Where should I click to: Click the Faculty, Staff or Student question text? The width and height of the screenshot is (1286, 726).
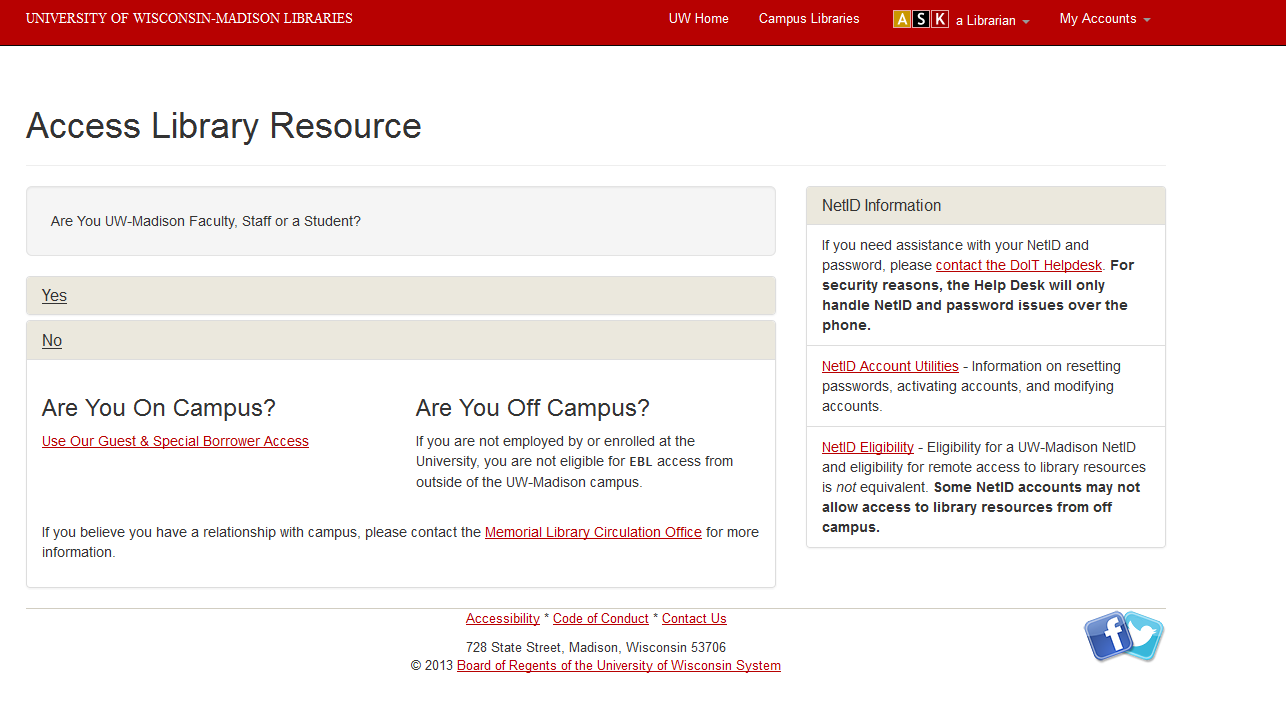pos(206,221)
